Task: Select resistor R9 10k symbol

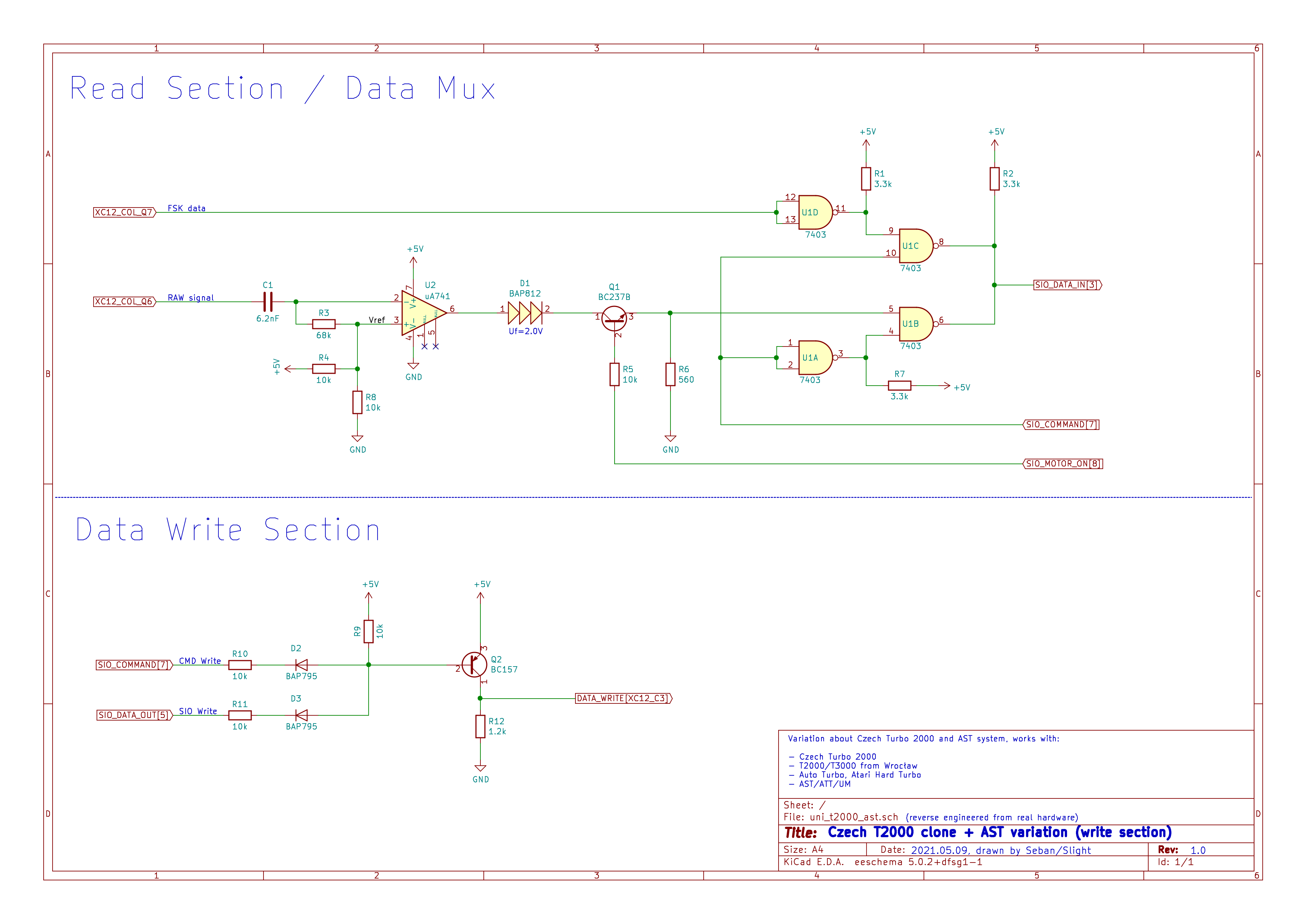Action: coord(368,631)
